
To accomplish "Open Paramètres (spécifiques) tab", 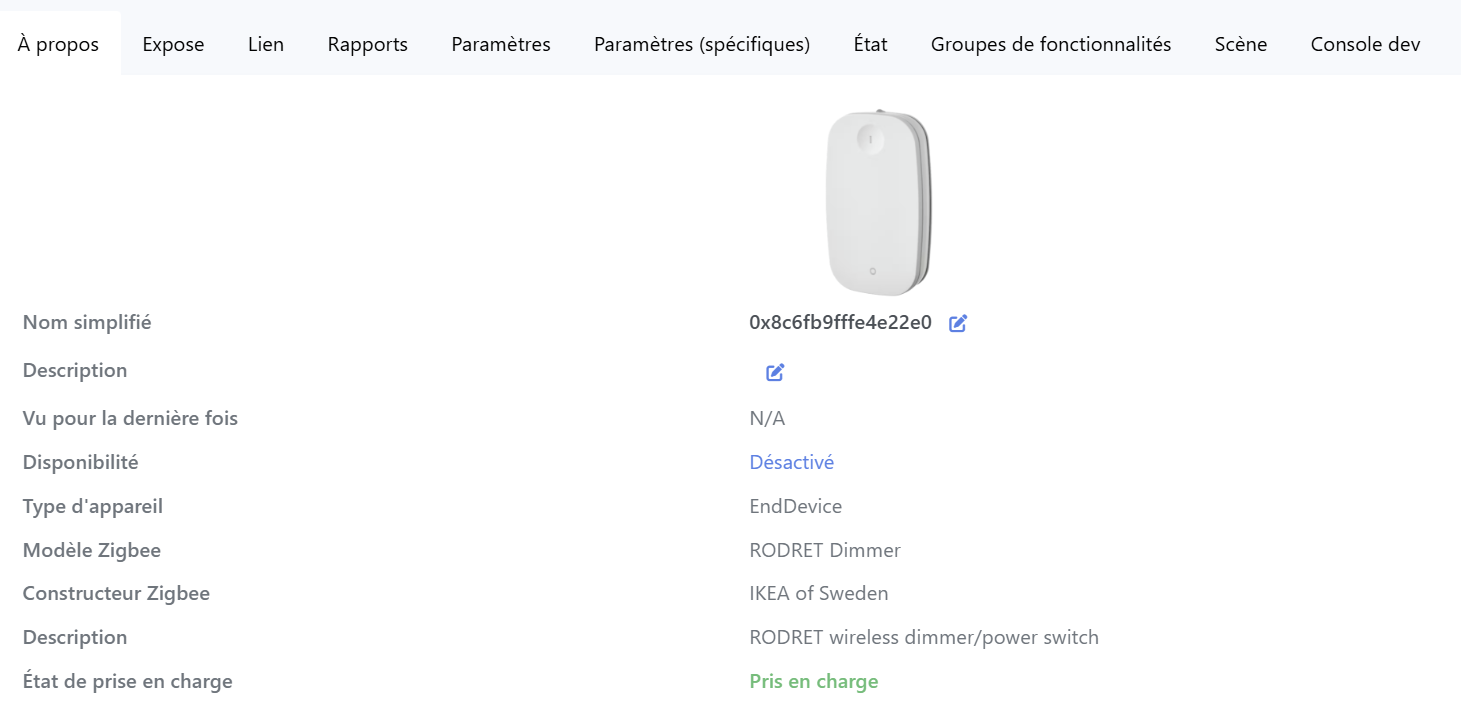I will click(x=701, y=44).
